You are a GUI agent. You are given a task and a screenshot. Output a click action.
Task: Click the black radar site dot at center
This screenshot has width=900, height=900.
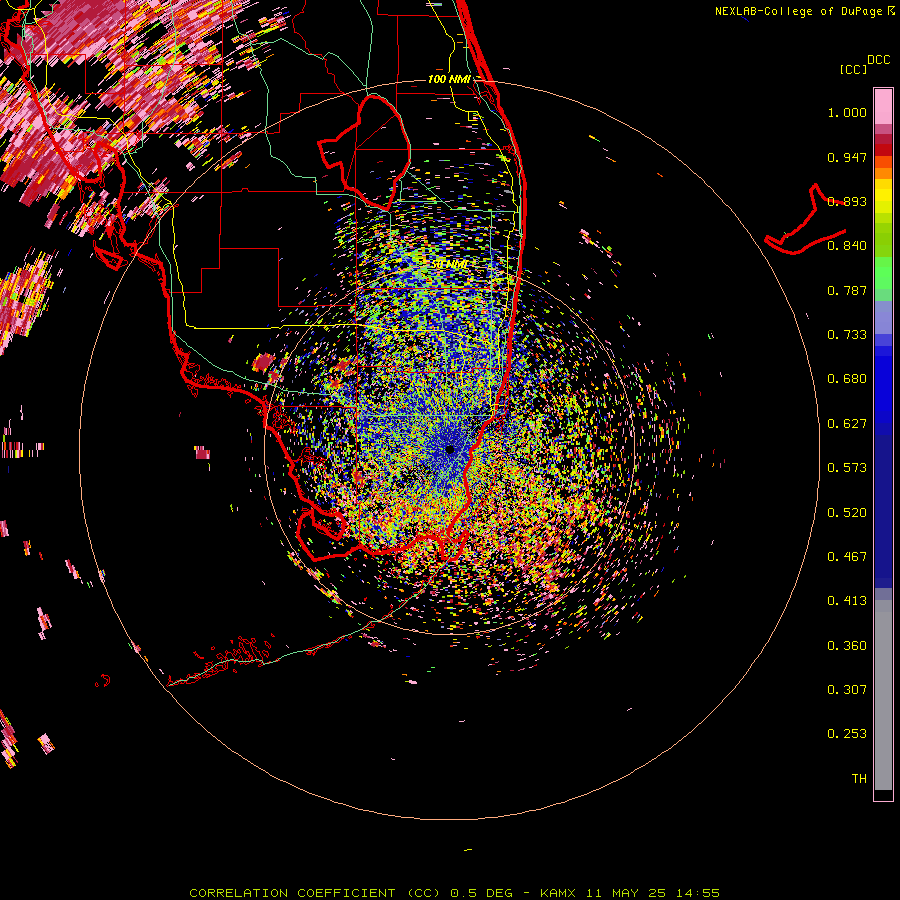pyautogui.click(x=450, y=450)
